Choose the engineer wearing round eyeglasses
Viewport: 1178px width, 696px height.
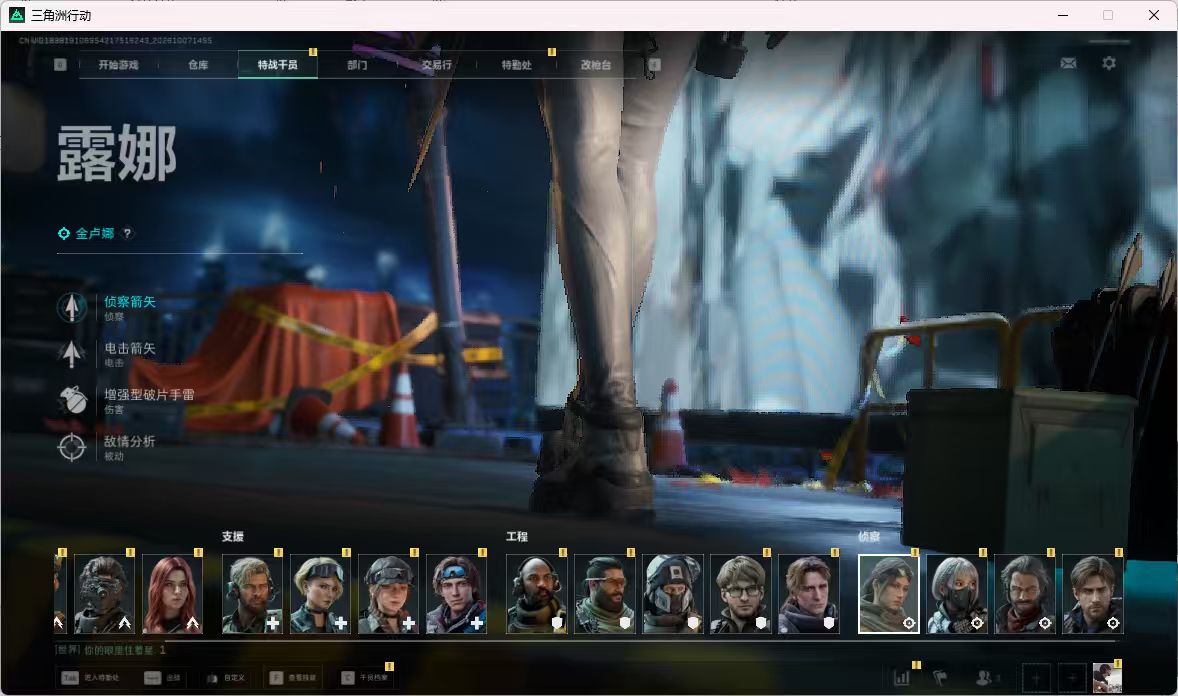[741, 595]
